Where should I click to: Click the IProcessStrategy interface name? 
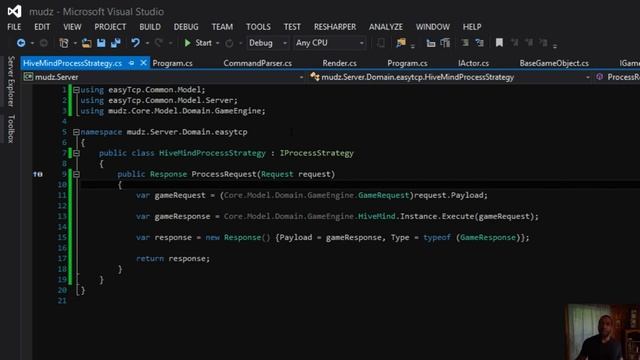point(317,153)
